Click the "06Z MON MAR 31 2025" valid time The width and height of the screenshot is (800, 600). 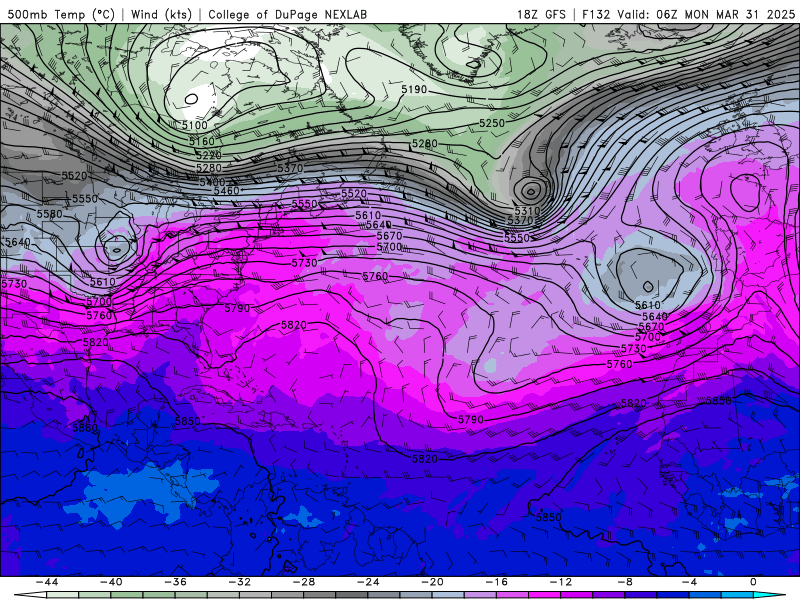tap(726, 14)
